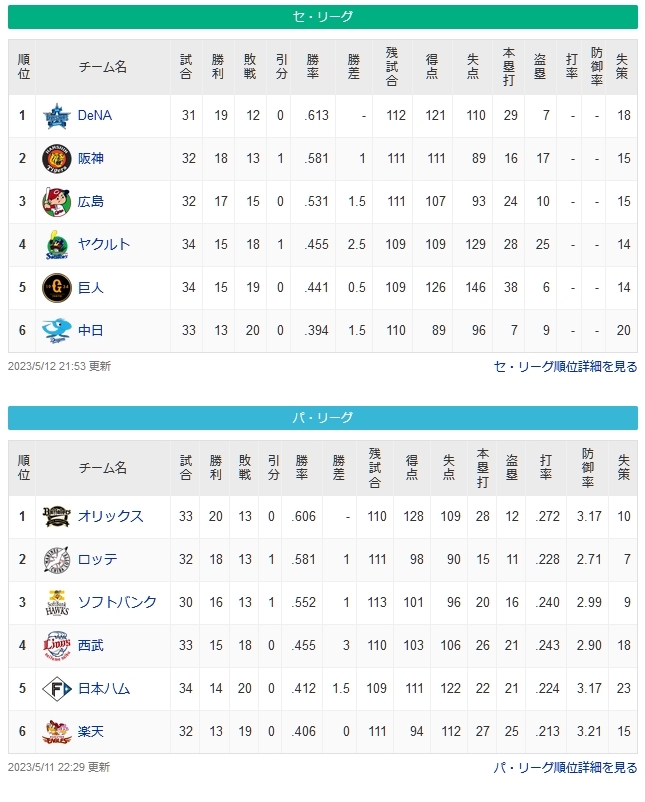Click the Pacific League 防御率 column header
The image size is (645, 802).
pyautogui.click(x=587, y=468)
